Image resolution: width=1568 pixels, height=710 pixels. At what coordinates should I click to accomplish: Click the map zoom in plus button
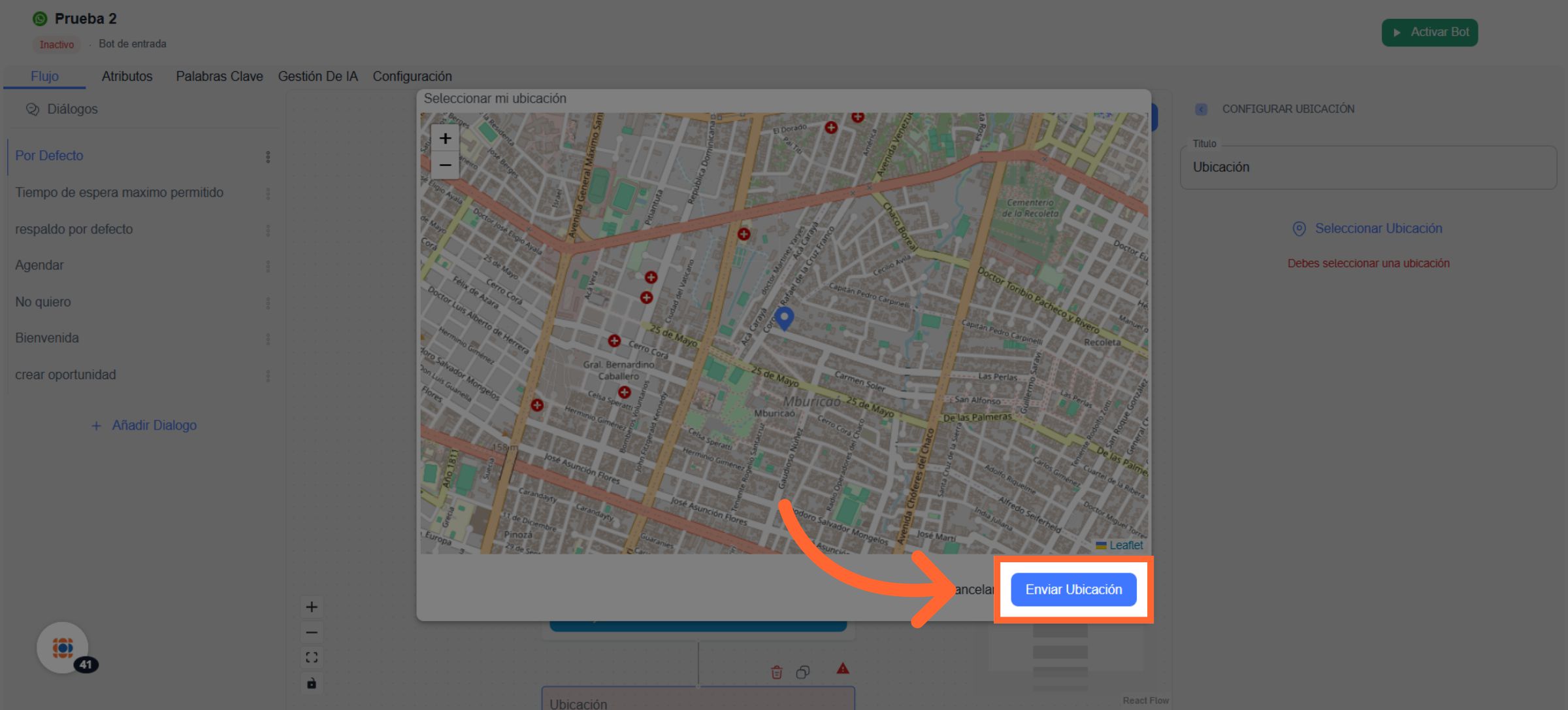[445, 139]
